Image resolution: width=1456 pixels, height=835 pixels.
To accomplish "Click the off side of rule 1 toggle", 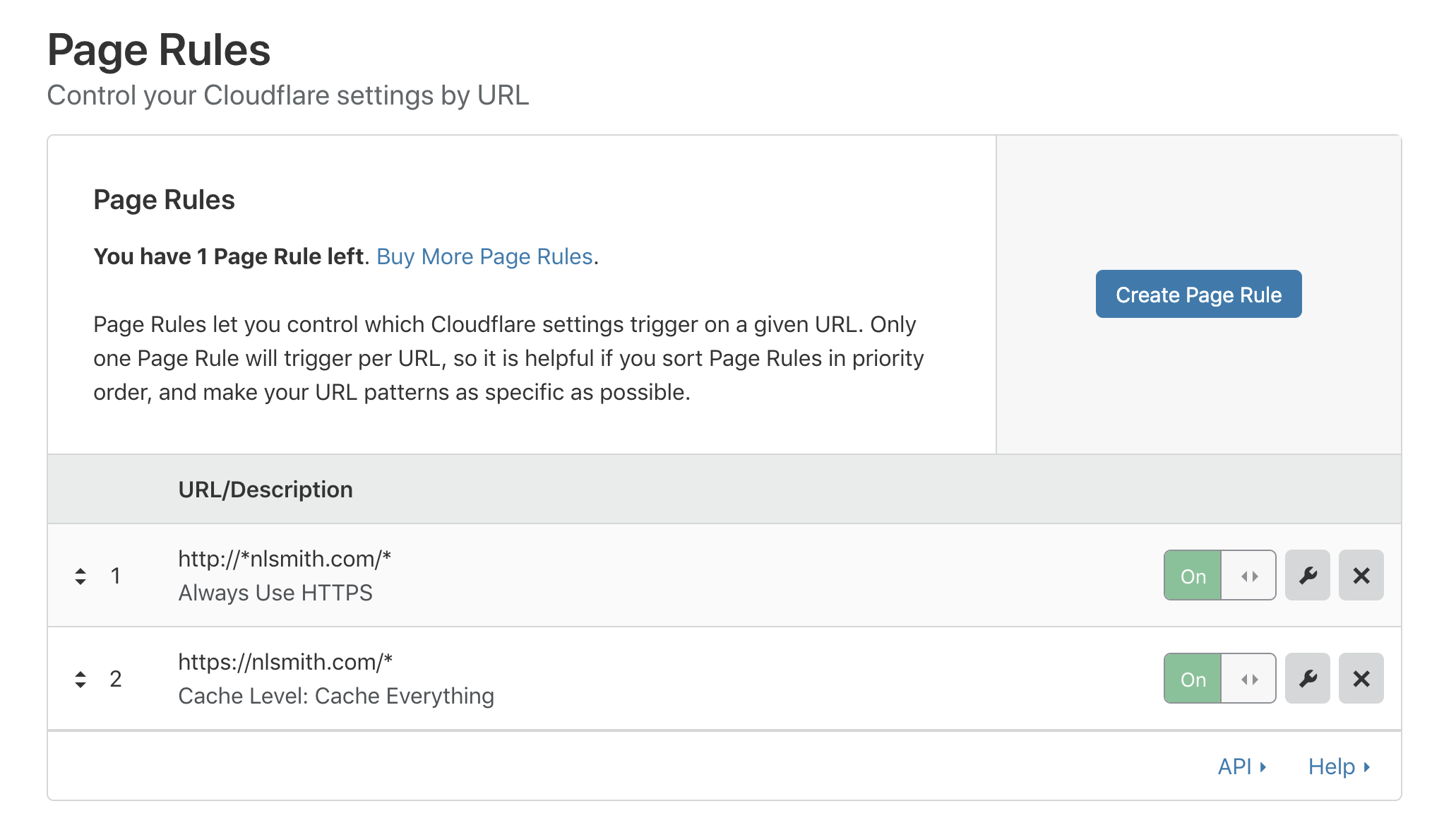I will pos(1248,576).
